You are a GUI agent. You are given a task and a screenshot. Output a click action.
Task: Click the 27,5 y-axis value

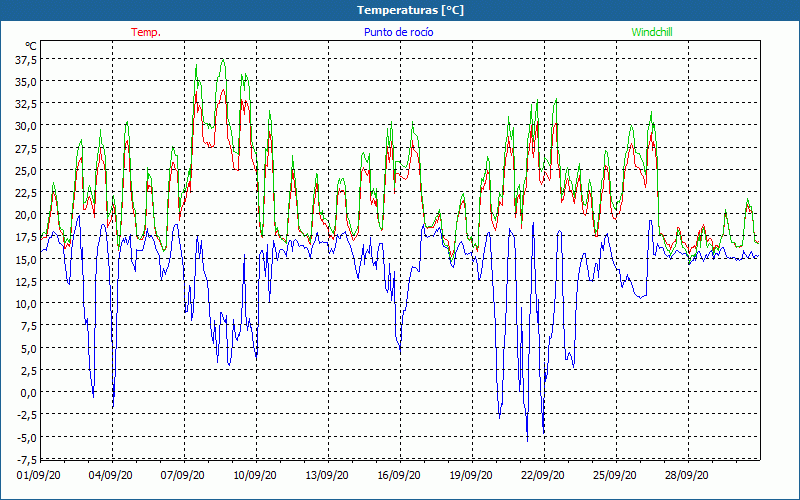coord(26,148)
